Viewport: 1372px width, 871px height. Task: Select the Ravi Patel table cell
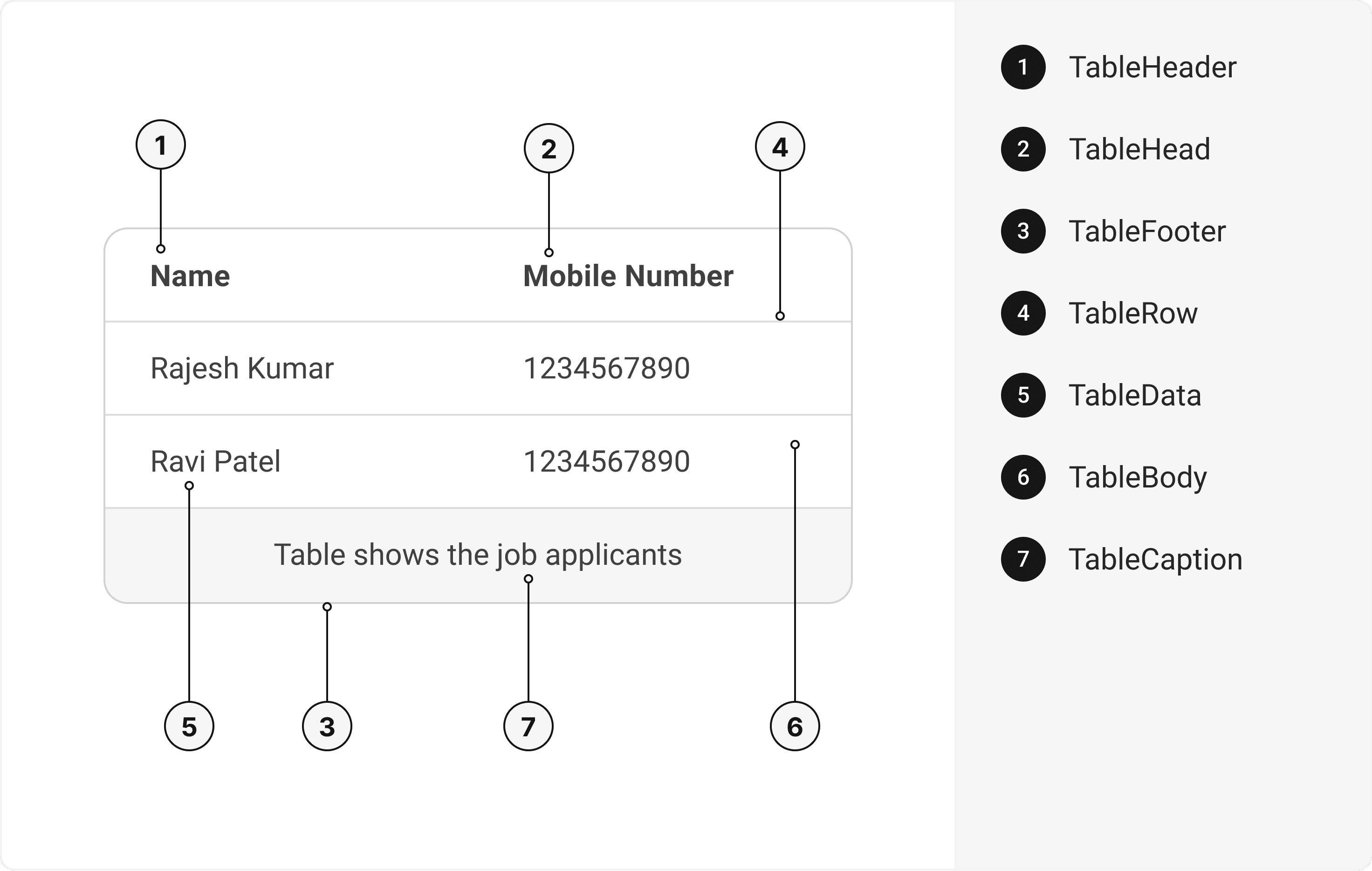(215, 461)
